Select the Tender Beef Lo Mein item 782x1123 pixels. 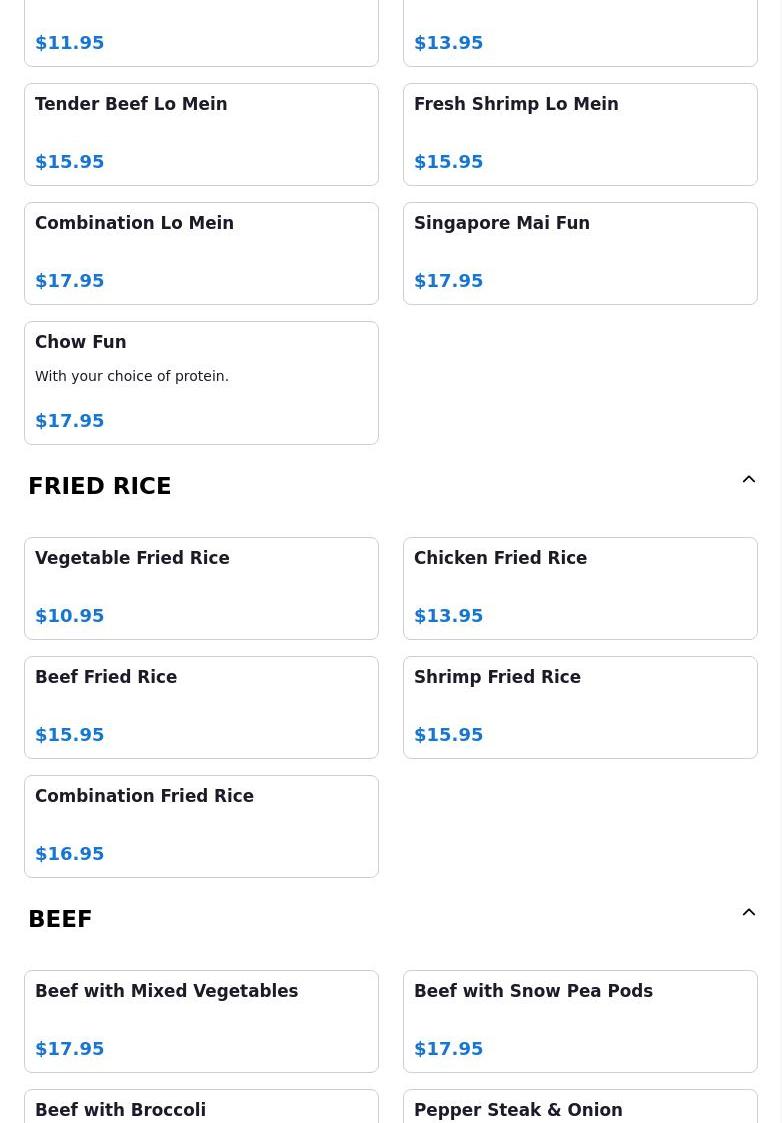point(201,134)
